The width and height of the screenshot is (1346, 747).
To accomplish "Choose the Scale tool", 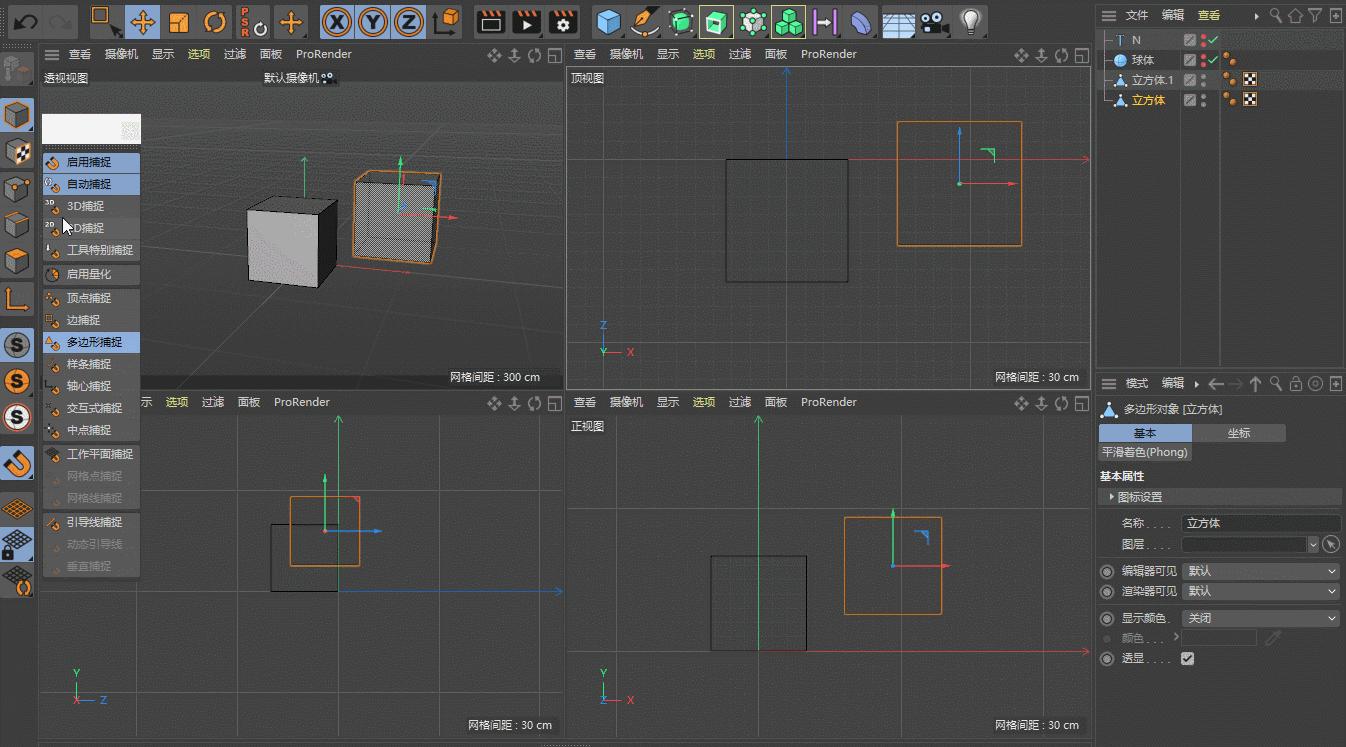I will click(x=179, y=21).
